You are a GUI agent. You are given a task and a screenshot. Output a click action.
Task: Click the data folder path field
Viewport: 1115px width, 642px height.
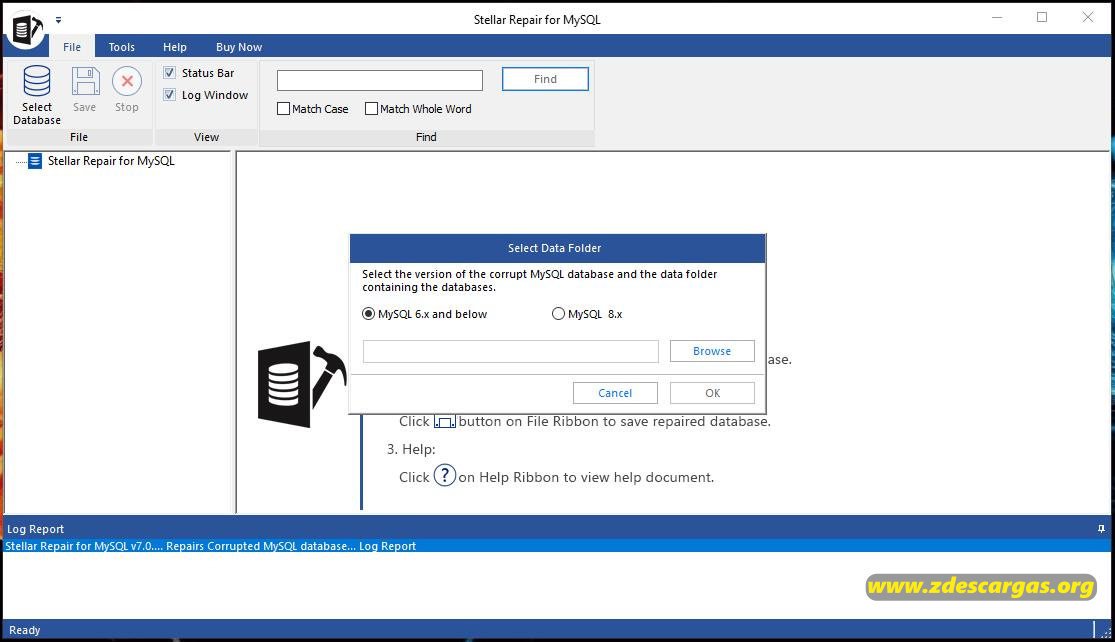pos(511,351)
